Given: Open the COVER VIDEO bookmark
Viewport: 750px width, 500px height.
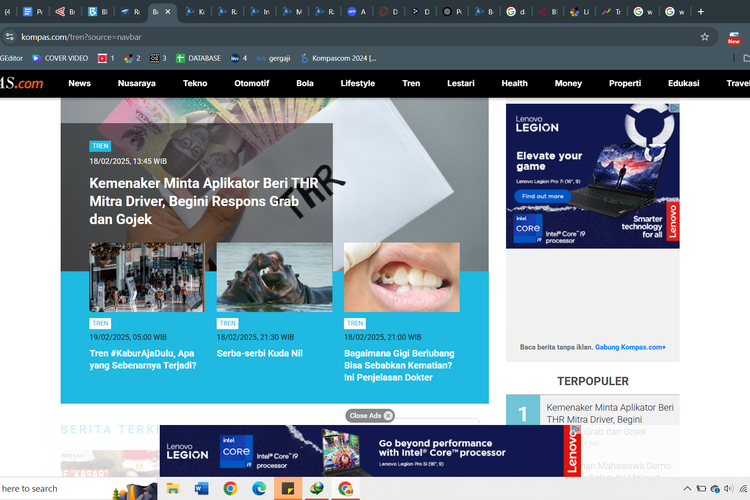Looking at the screenshot, I should pyautogui.click(x=60, y=59).
